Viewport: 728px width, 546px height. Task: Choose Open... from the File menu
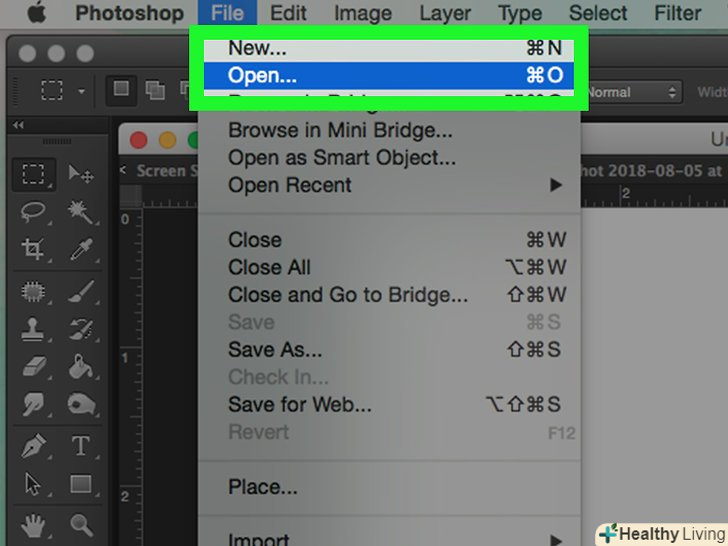coord(262,75)
